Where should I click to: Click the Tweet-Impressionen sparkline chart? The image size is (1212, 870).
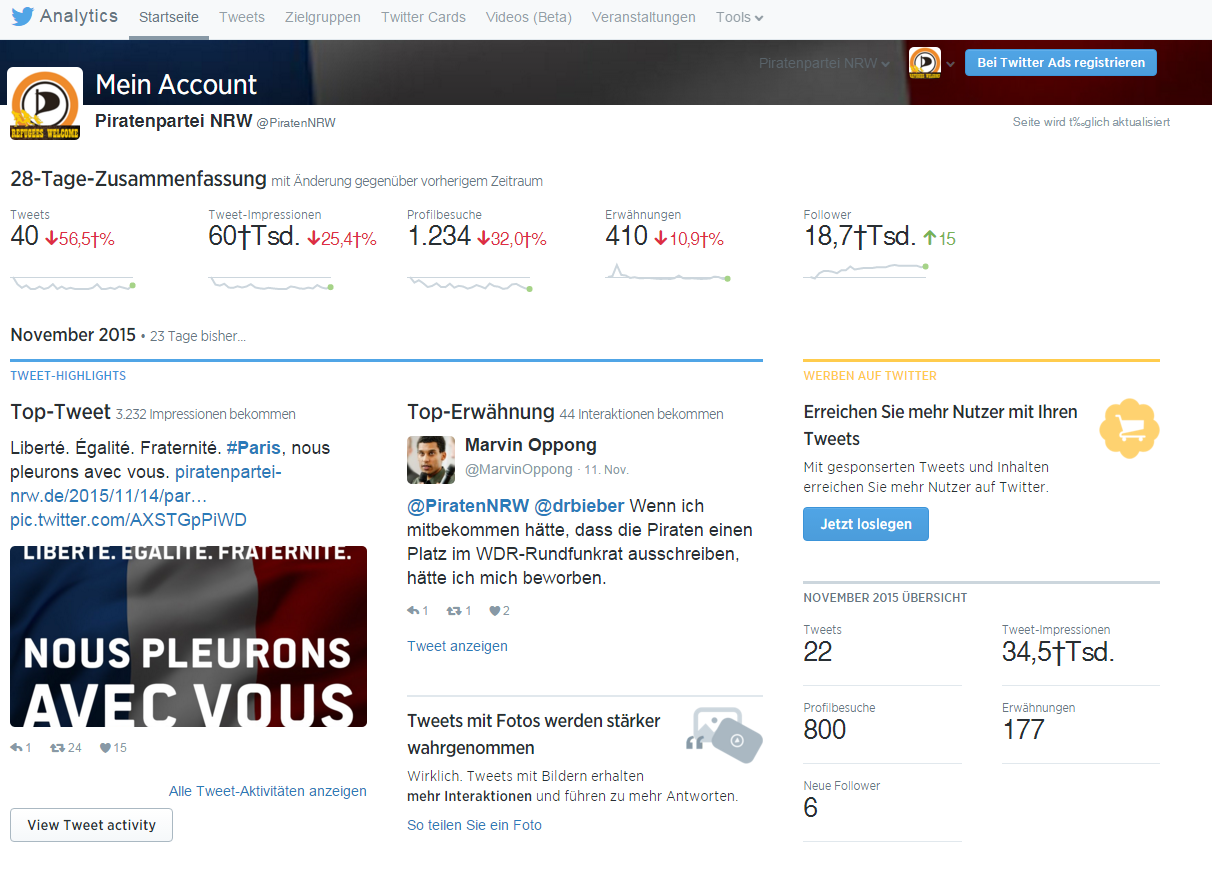pyautogui.click(x=270, y=283)
